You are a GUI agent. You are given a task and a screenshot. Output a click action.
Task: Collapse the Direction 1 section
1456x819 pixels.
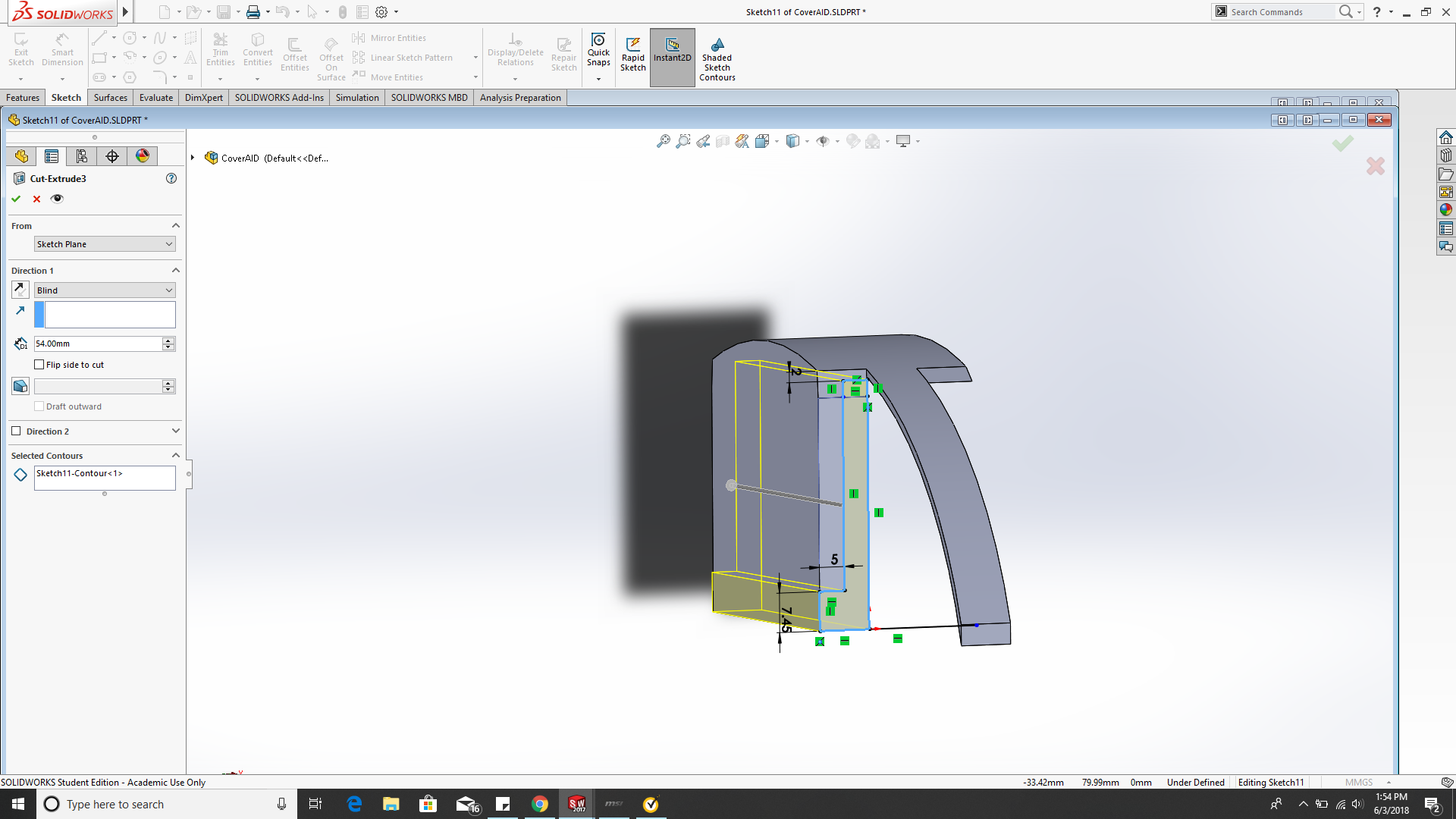176,271
